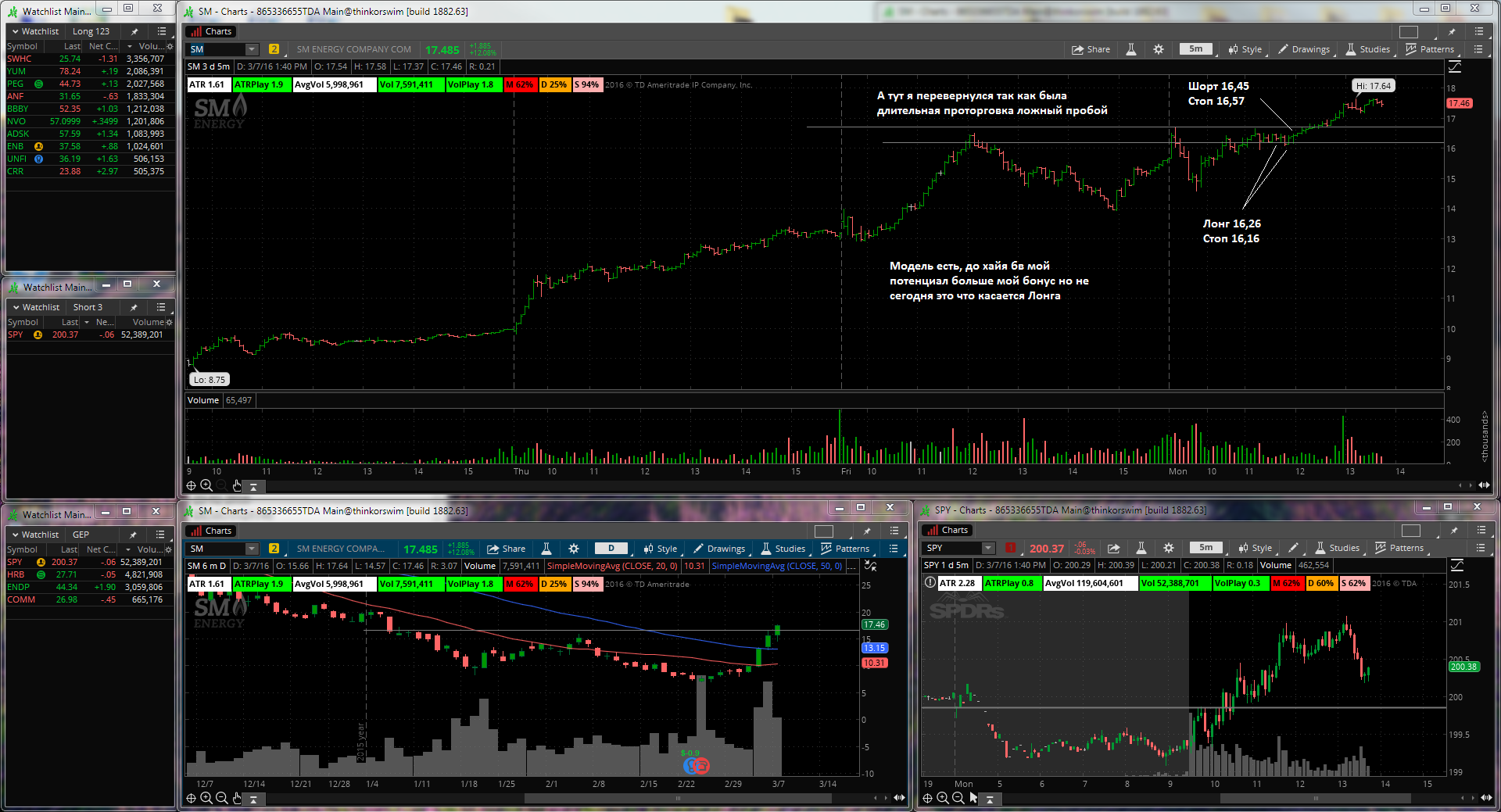Open list menu of Short 3 watchlist
The height and width of the screenshot is (812, 1501).
160,307
